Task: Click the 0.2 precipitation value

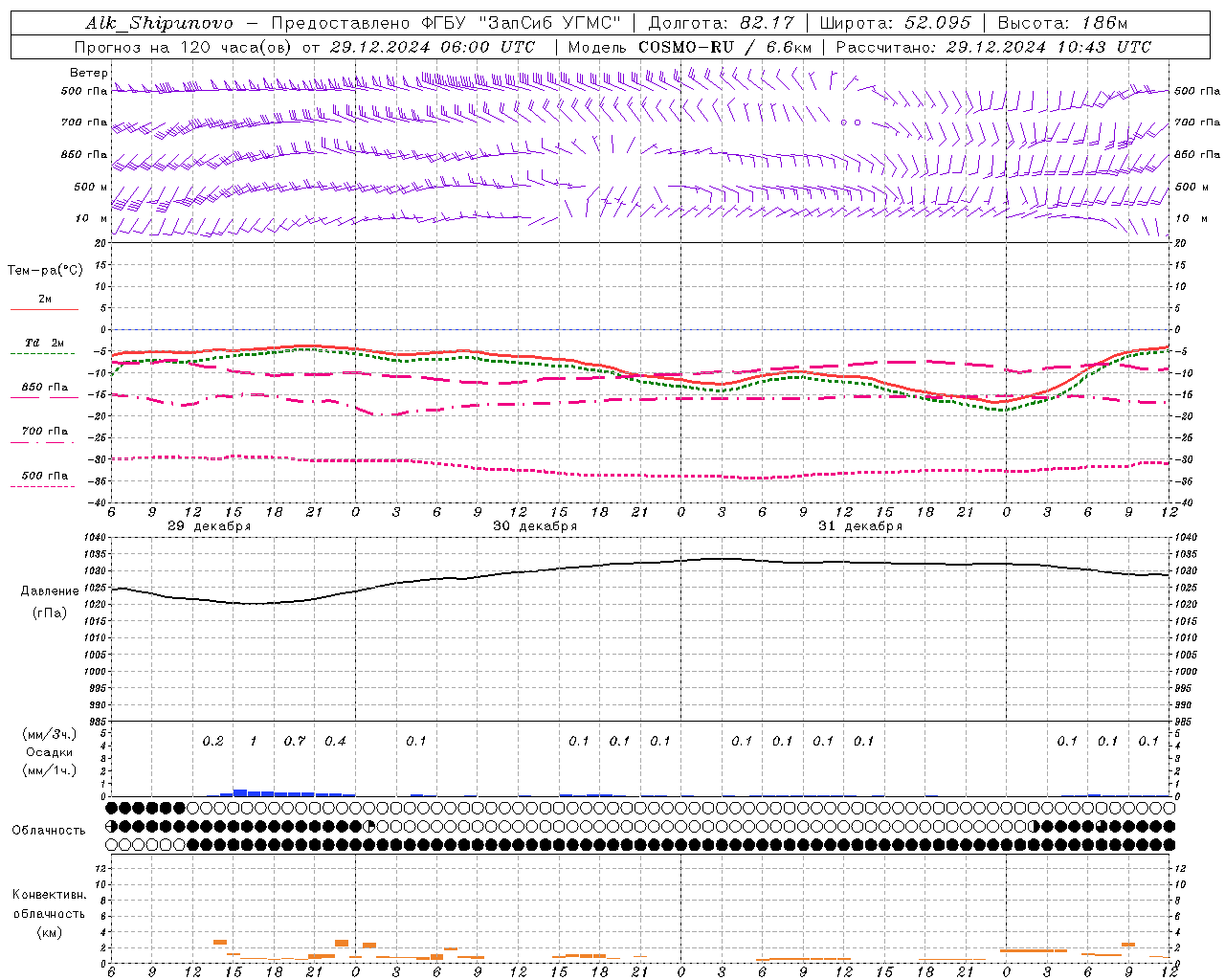Action: point(212,742)
